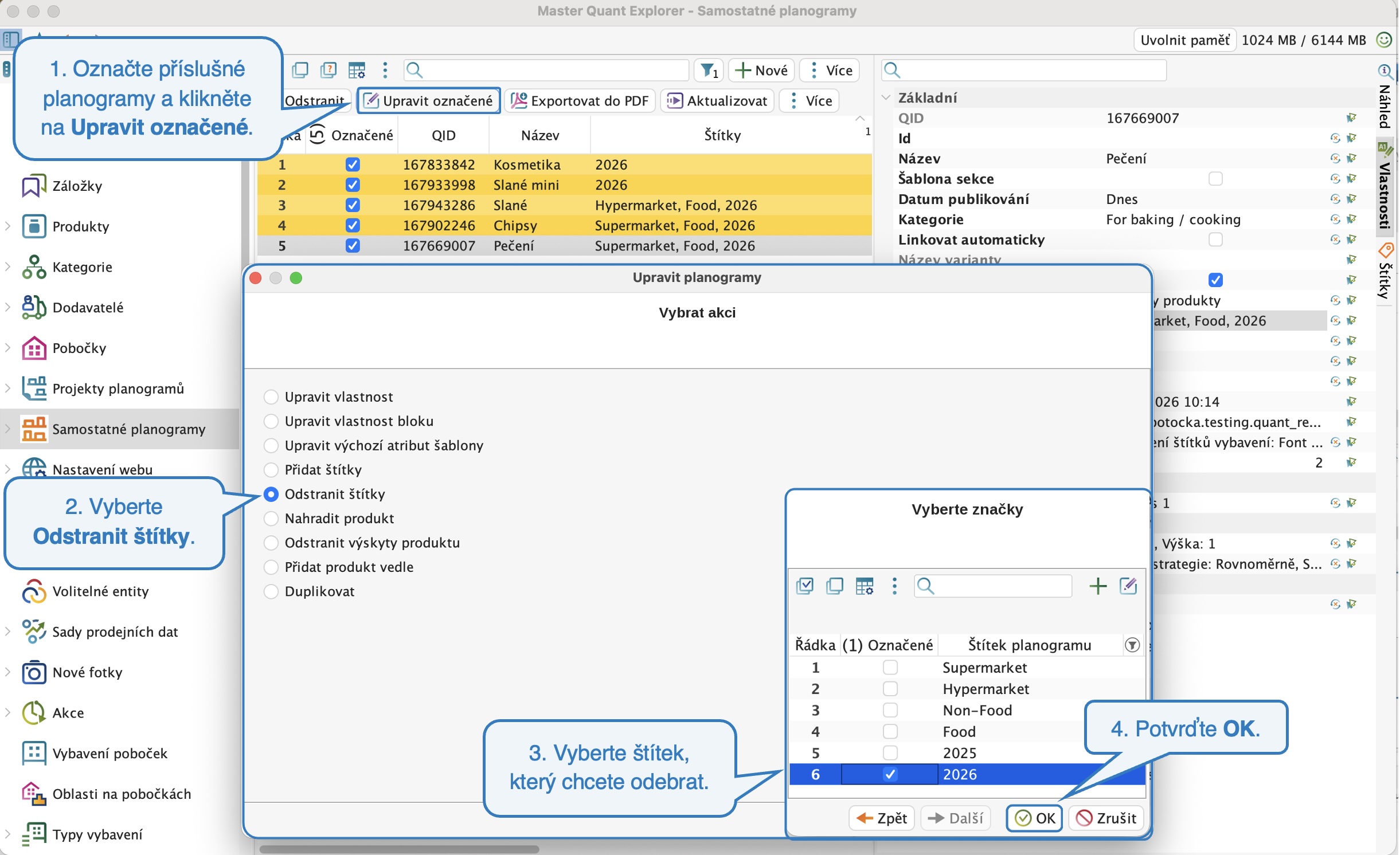This screenshot has width=1400, height=855.
Task: Switch to the Vlastnosti side tab
Action: point(1385,188)
